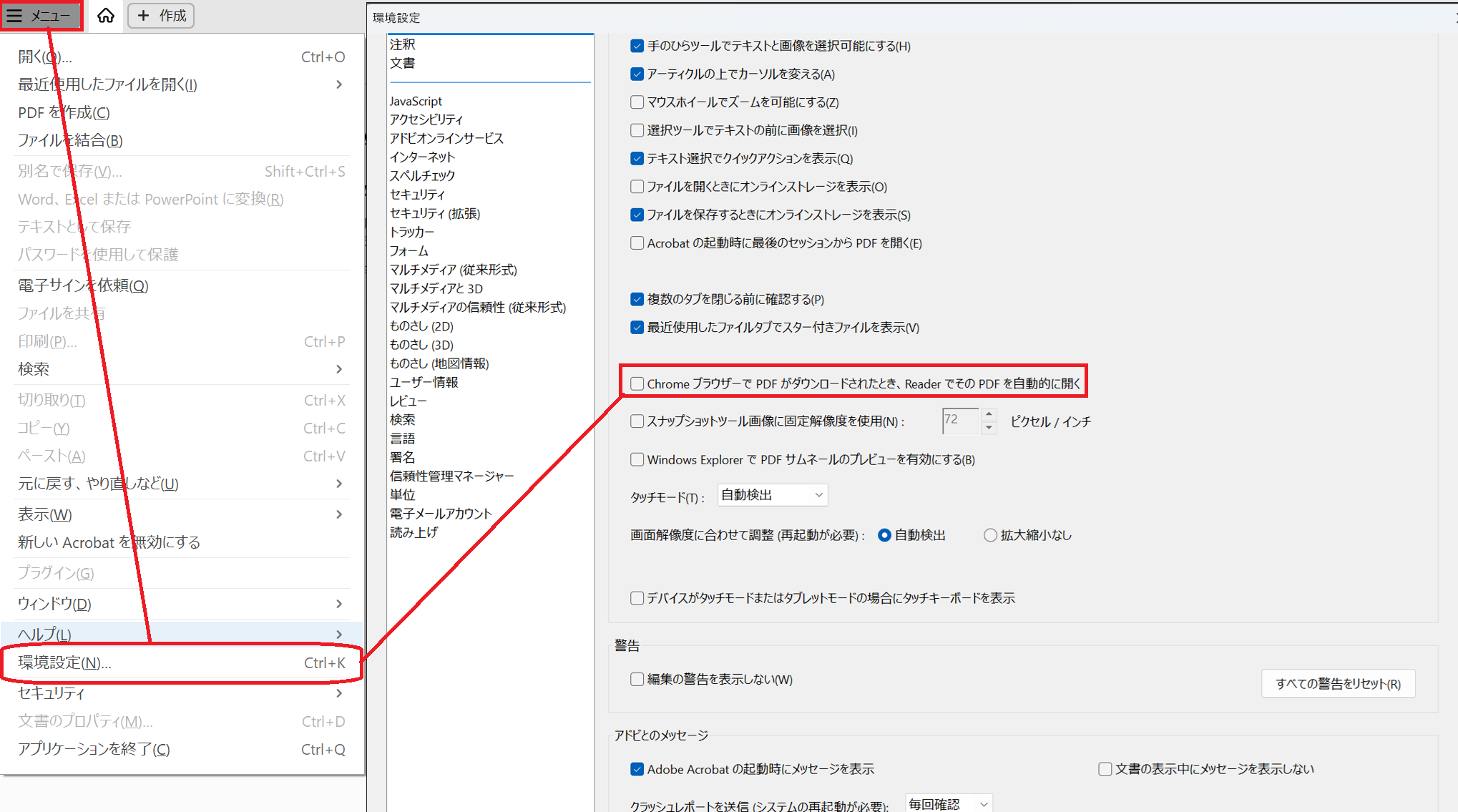Uncheck アーティクルの上でカーソルを変える

coord(637,74)
